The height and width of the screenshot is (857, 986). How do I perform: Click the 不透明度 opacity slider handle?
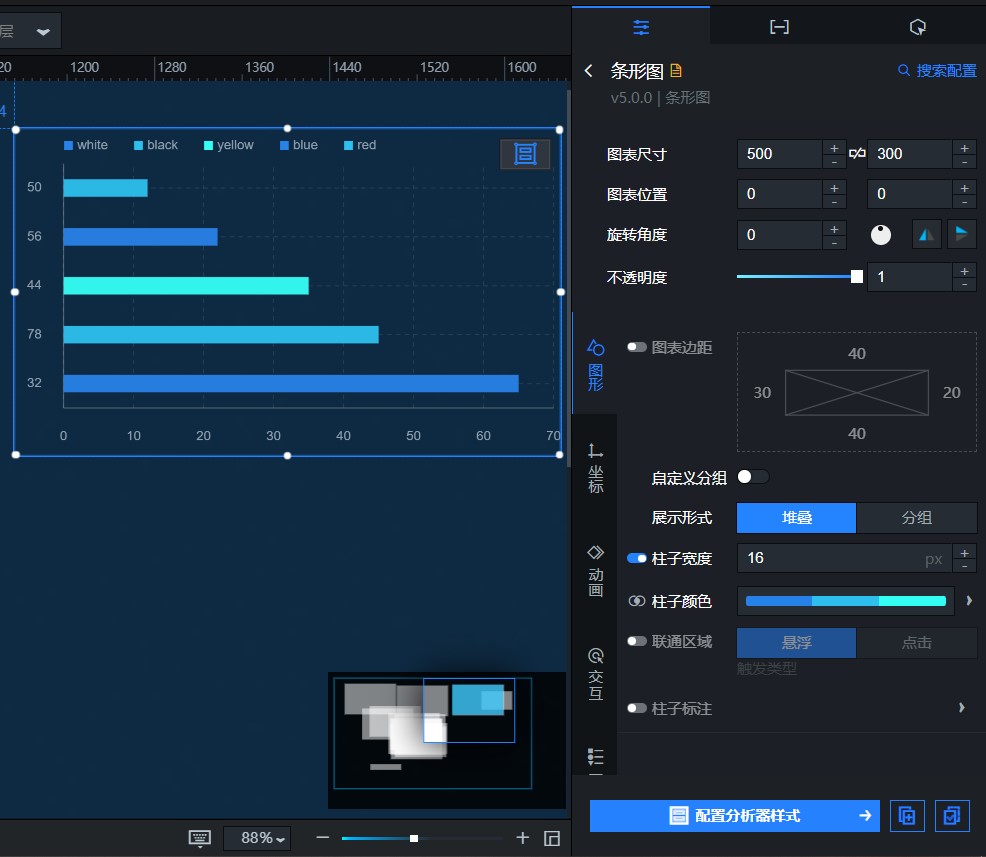click(856, 277)
